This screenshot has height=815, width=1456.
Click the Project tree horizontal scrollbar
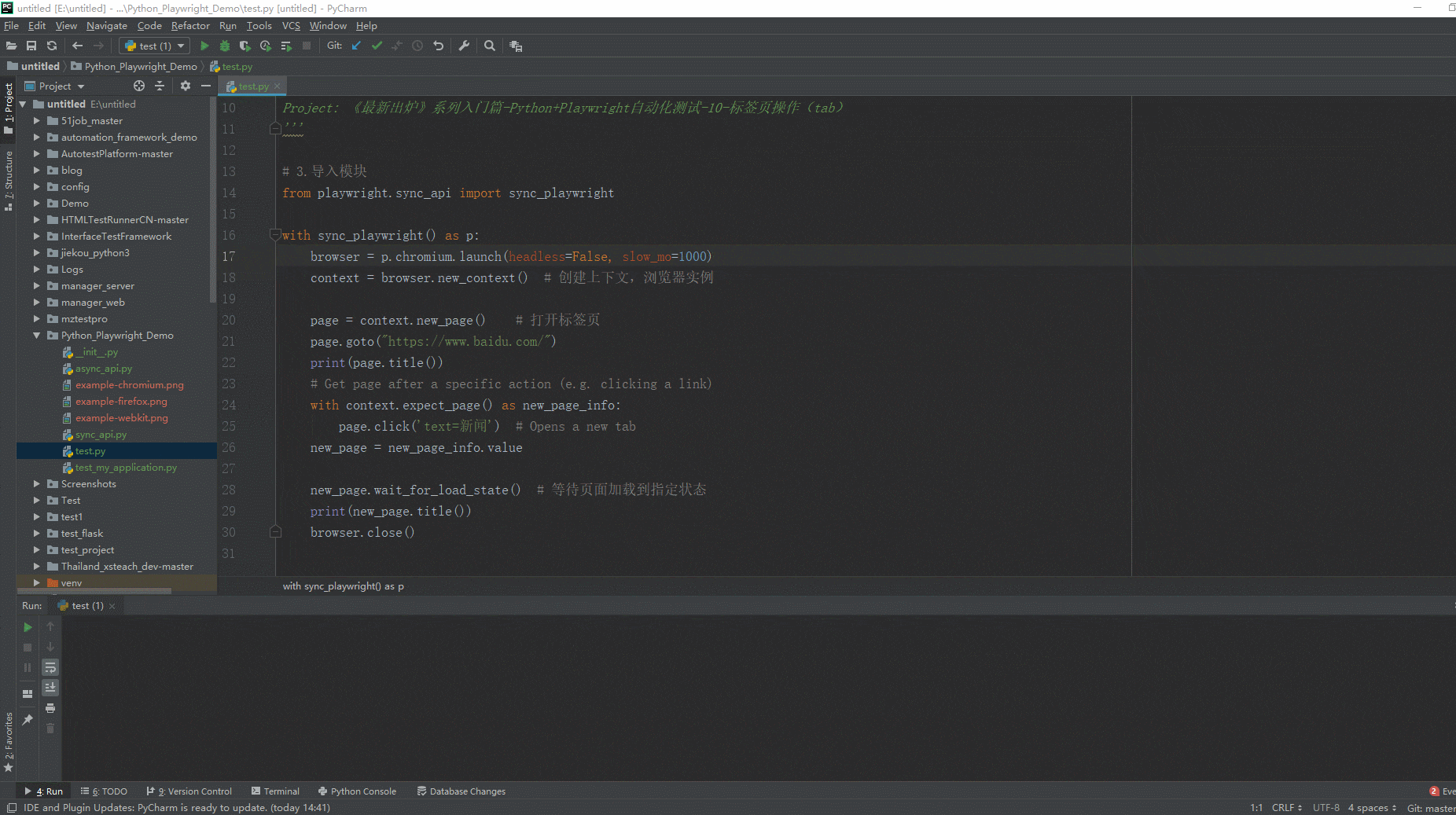point(94,591)
